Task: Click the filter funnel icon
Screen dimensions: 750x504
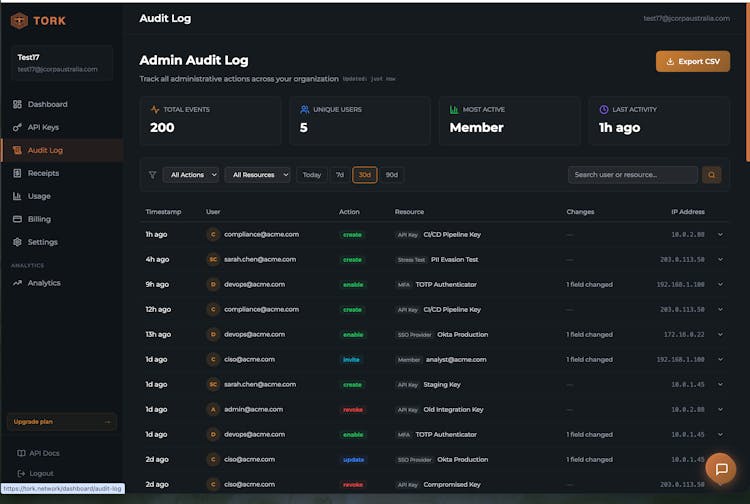Action: [153, 175]
